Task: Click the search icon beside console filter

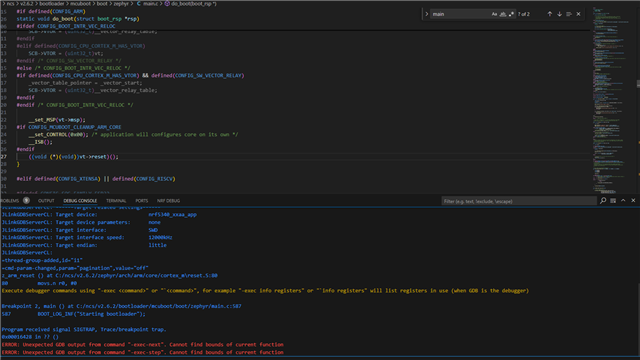Action: (603, 201)
